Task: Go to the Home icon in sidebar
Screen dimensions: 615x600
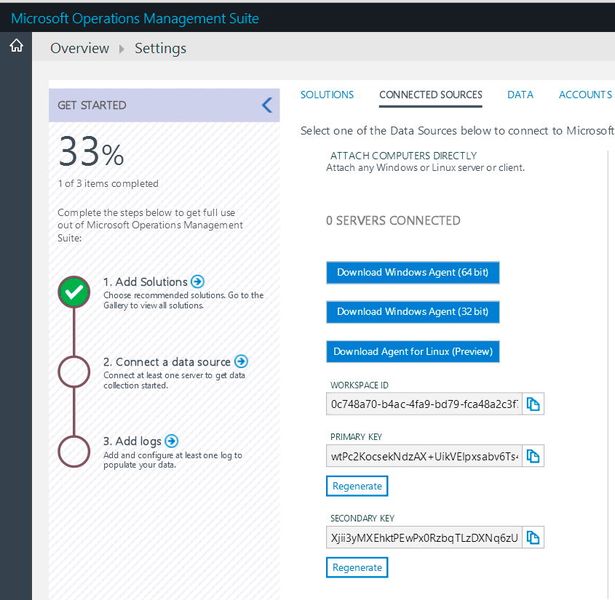Action: 16,45
